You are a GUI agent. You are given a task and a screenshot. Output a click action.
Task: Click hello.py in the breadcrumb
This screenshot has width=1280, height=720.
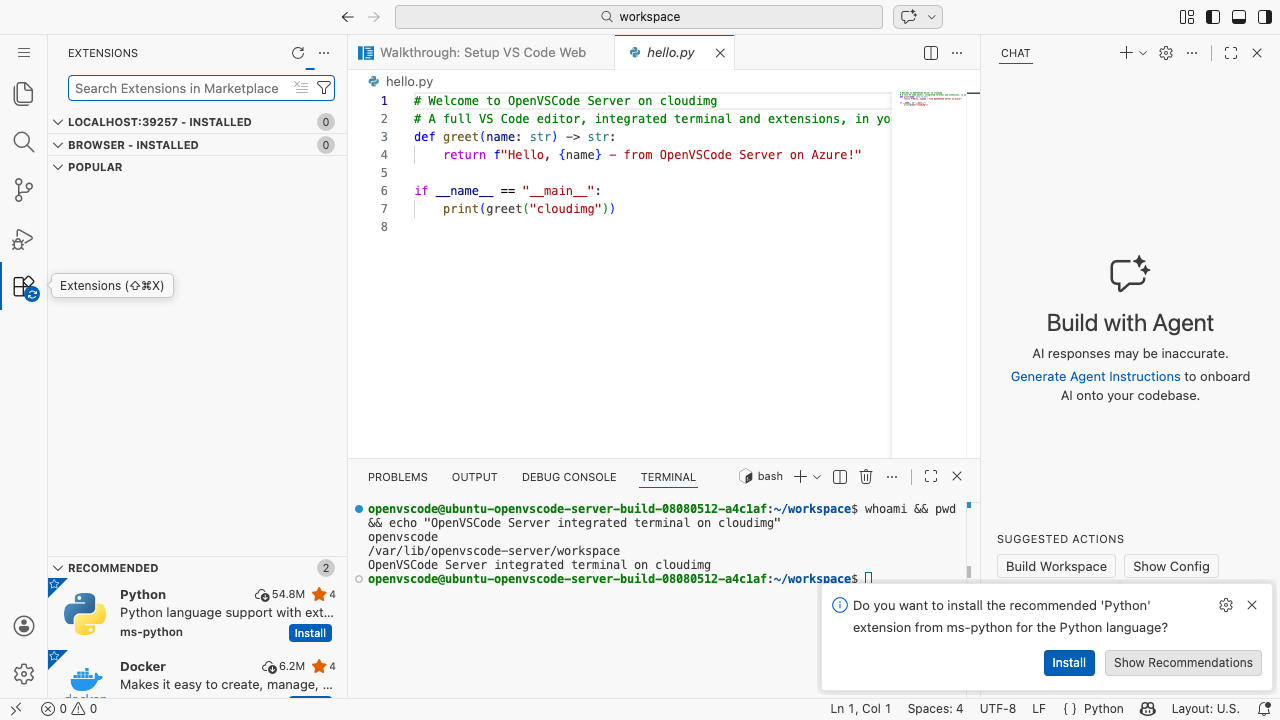tap(409, 82)
